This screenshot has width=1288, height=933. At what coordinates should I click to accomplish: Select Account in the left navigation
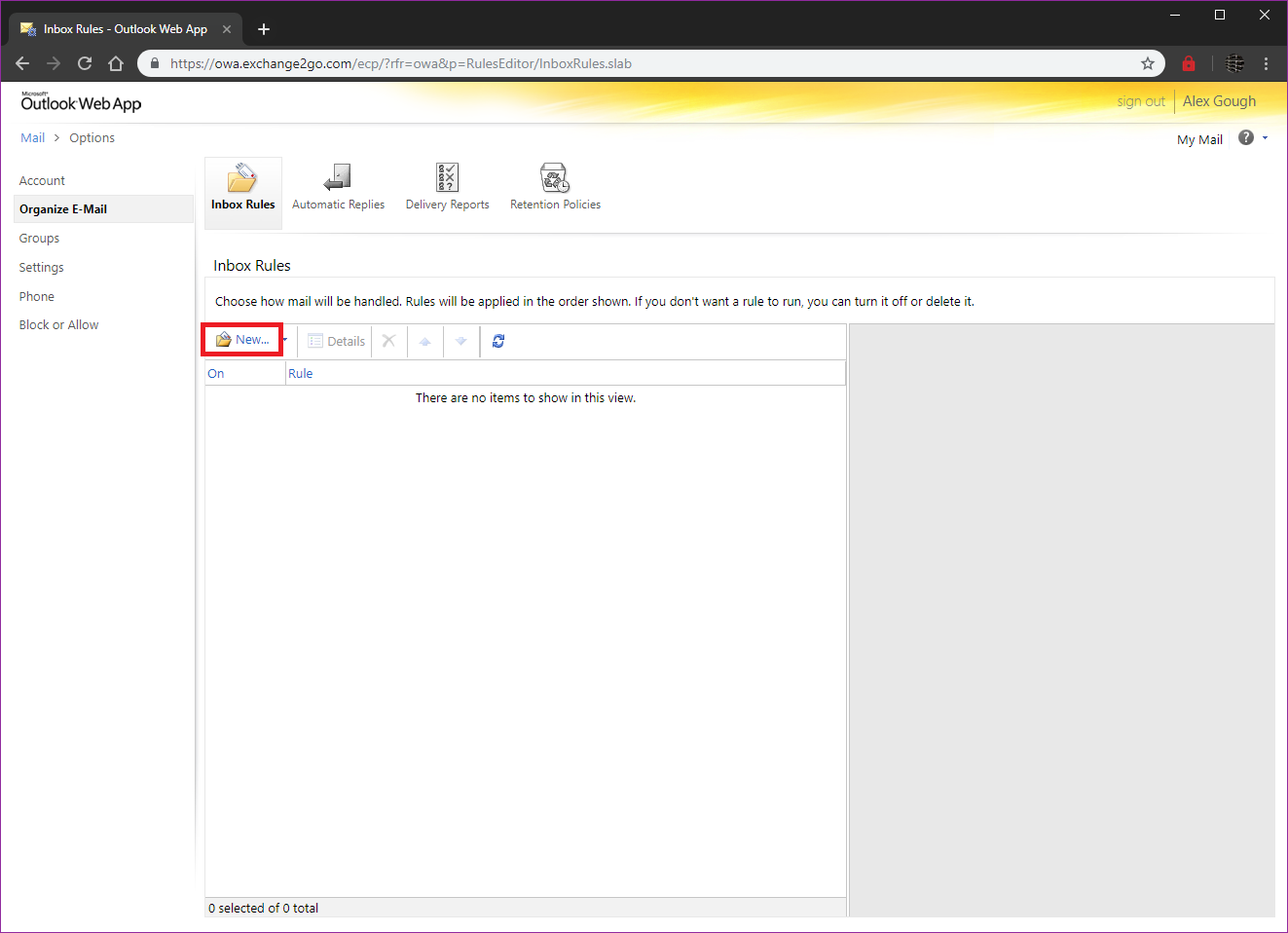42,181
